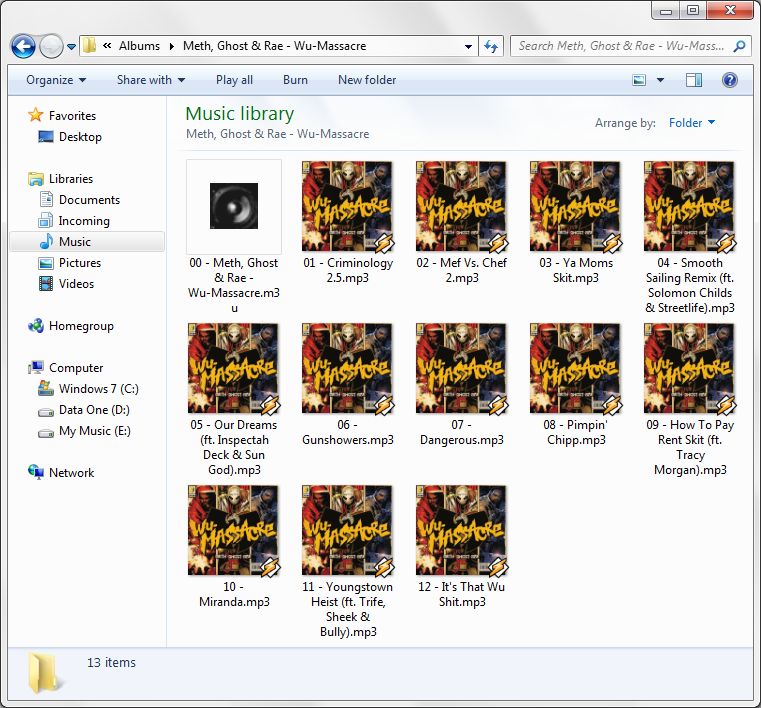Select 01 - Criminology 2.5.mp3 thumbnail
Image resolution: width=761 pixels, height=708 pixels.
point(348,206)
